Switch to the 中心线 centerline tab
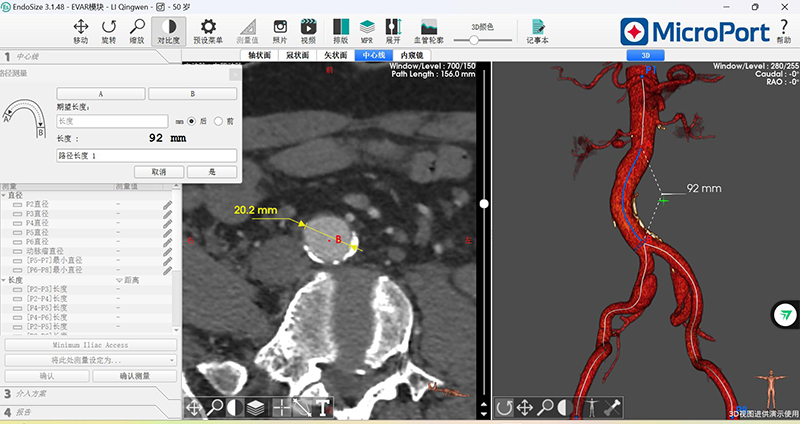 [373, 55]
